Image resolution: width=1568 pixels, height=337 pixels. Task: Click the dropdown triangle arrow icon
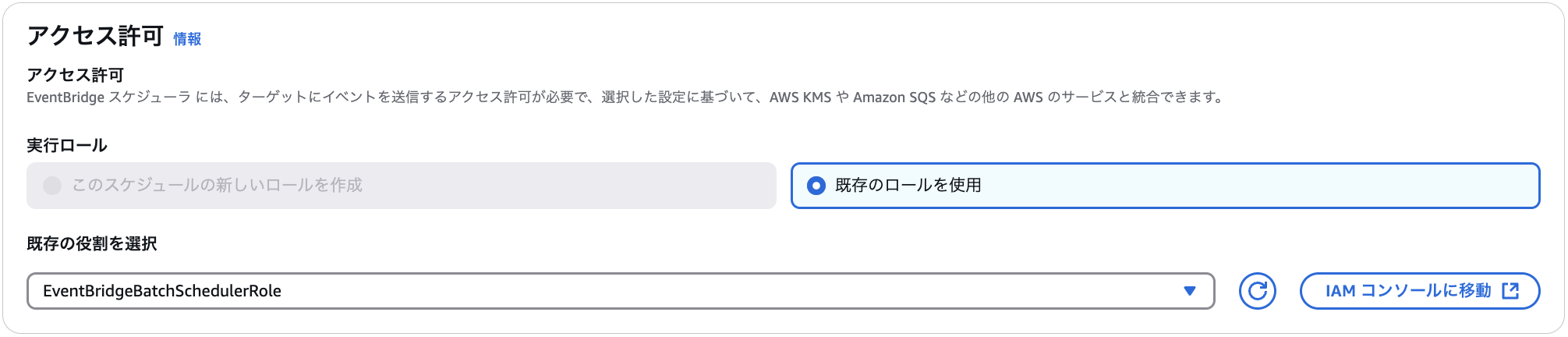pyautogui.click(x=1190, y=291)
